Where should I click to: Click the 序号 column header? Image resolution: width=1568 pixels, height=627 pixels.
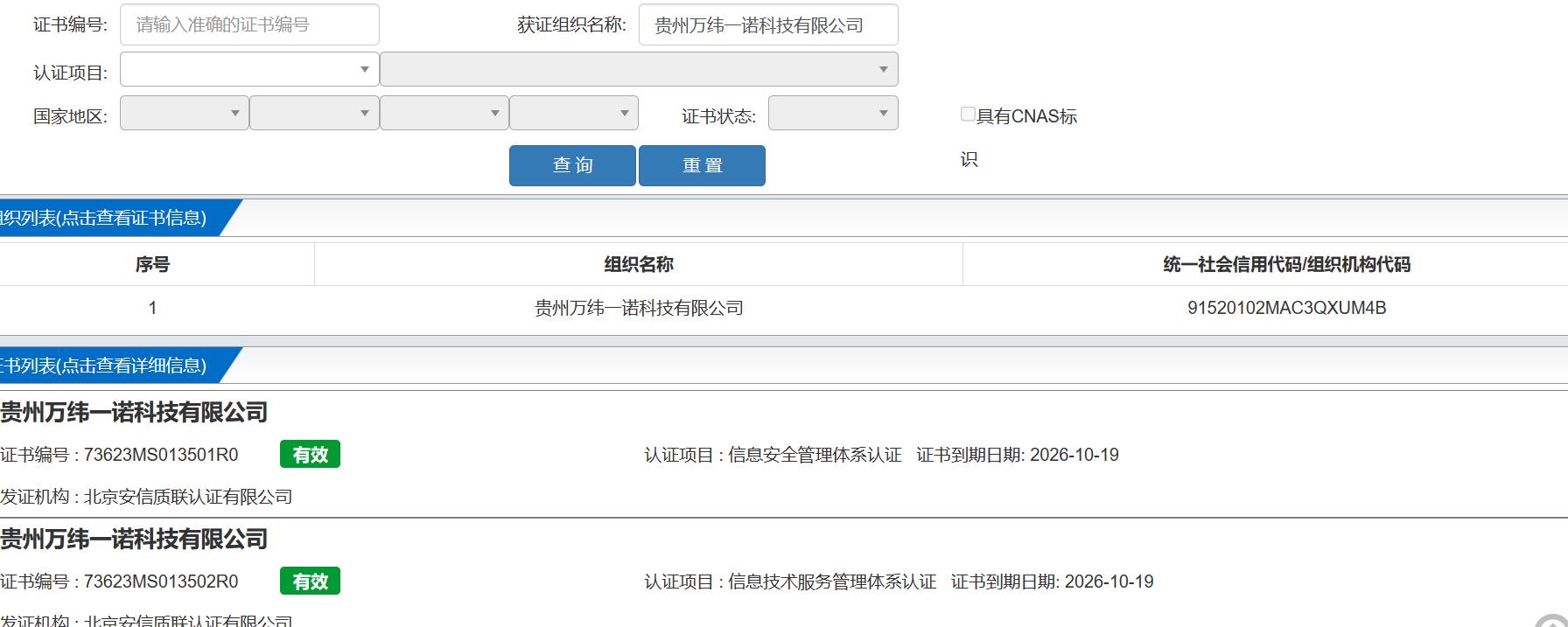tap(152, 264)
